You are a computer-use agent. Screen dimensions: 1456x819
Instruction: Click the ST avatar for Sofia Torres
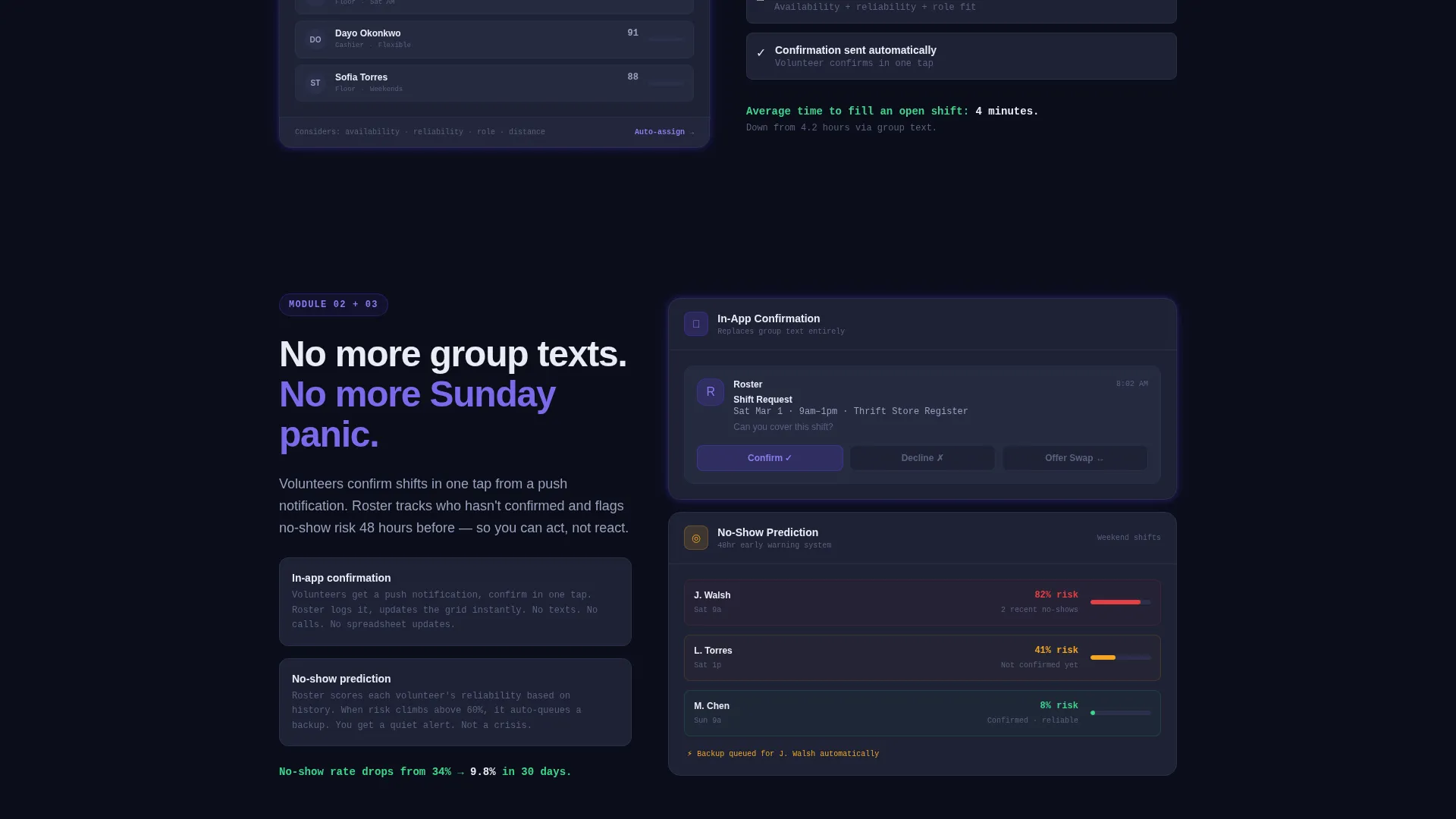tap(315, 83)
